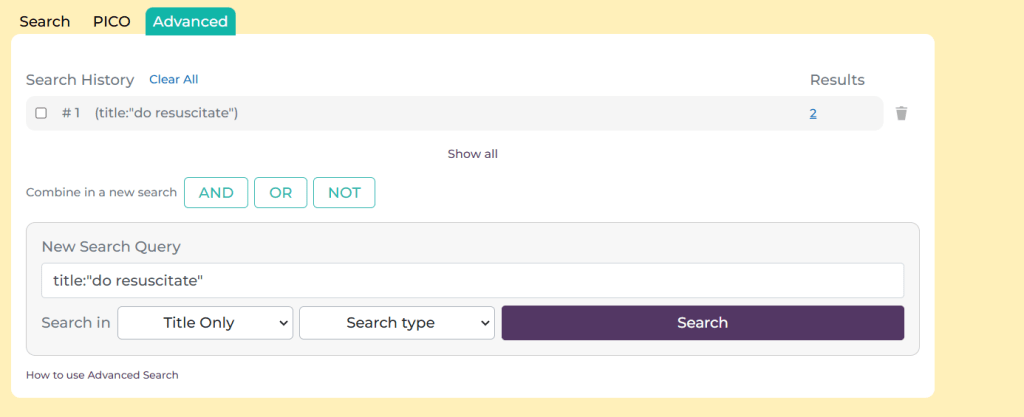The width and height of the screenshot is (1024, 417).
Task: Clear All search history
Action: tap(174, 80)
